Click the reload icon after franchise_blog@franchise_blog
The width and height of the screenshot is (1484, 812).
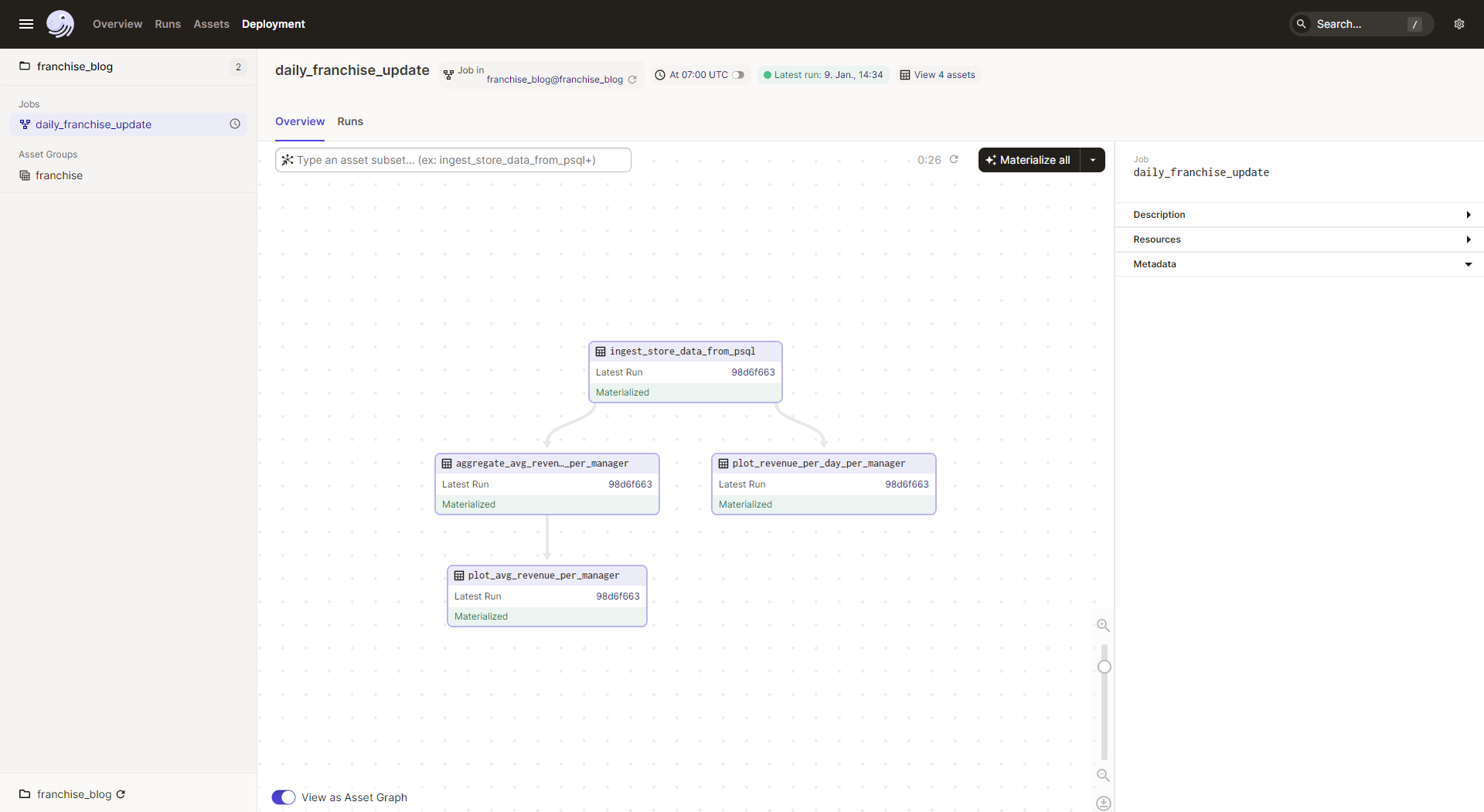tap(632, 80)
